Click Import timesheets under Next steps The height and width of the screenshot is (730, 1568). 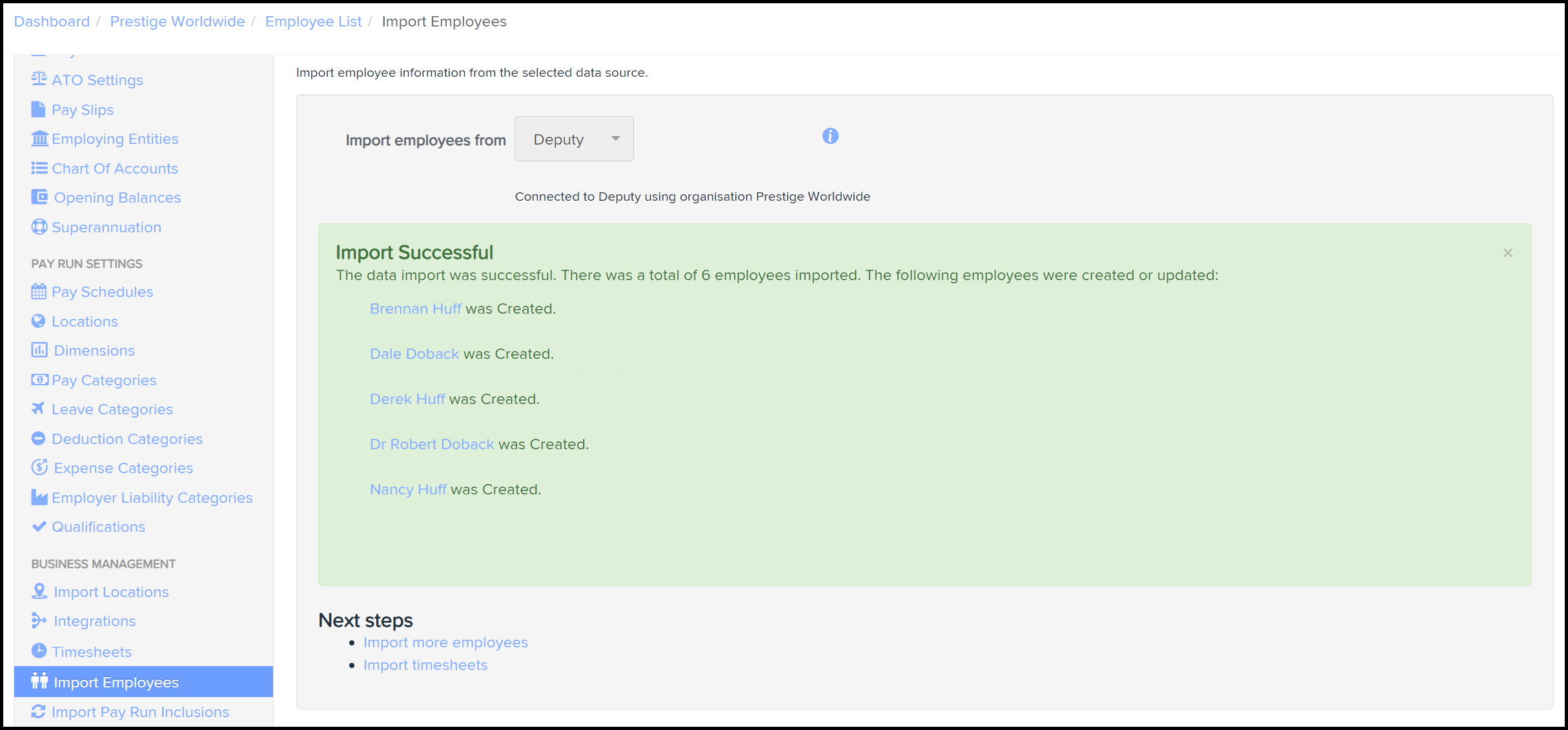[425, 665]
